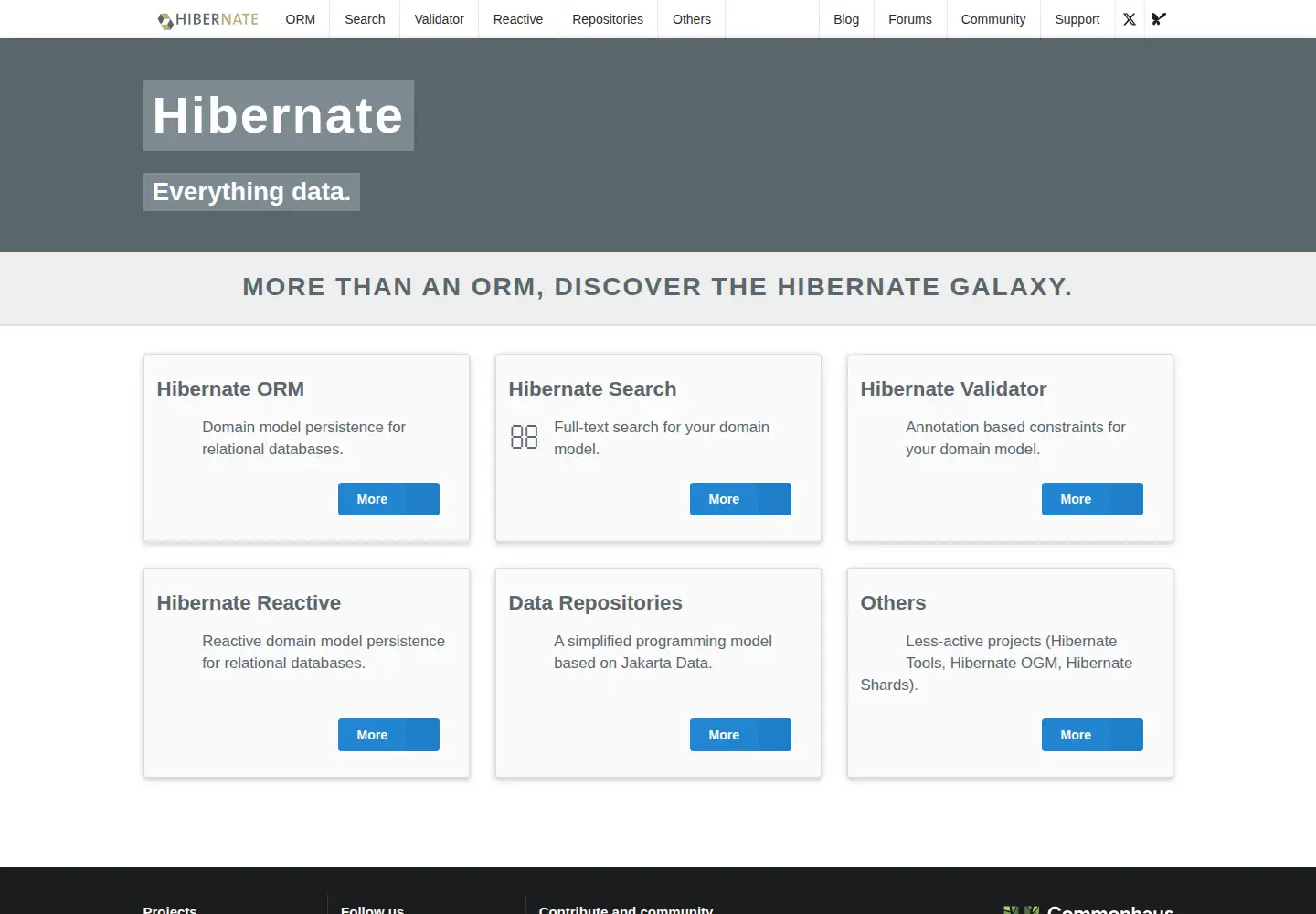Screen dimensions: 1316x914
Task: Go to the Community page link
Action: (993, 19)
